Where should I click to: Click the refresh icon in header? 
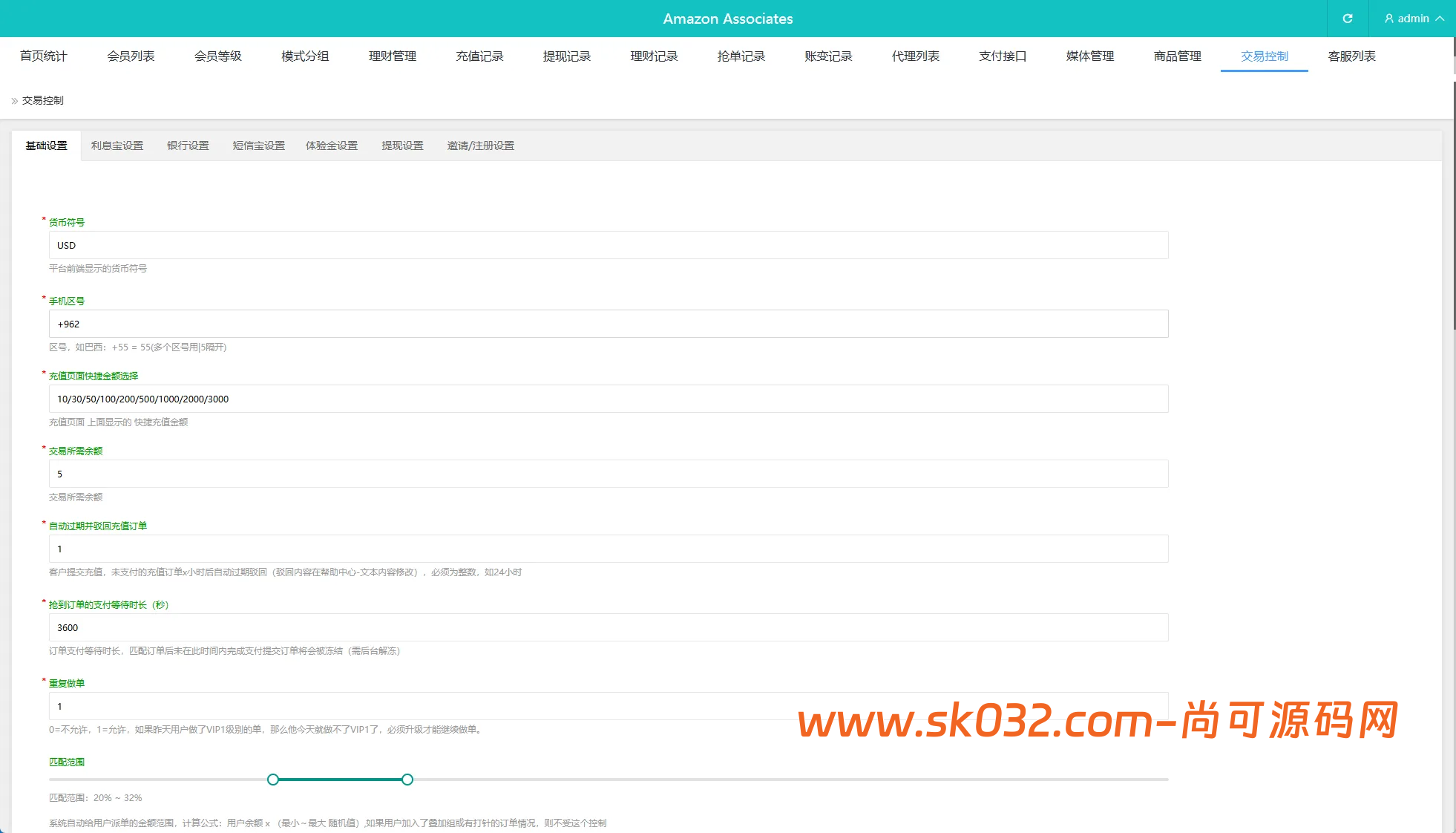[1348, 19]
